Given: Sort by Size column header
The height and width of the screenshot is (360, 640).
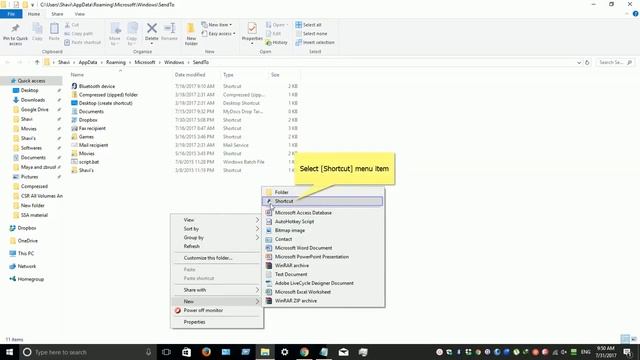Looking at the screenshot, I should 275,75.
